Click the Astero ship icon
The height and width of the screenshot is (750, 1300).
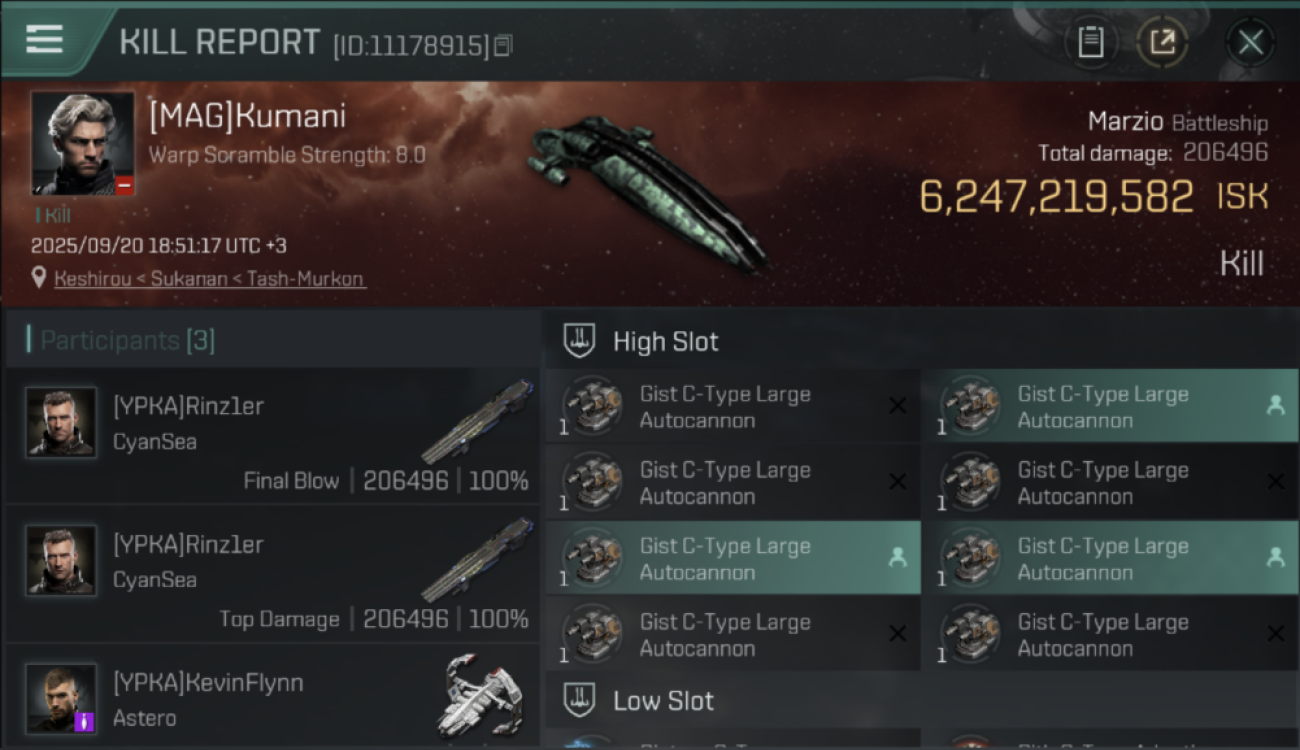[x=480, y=695]
